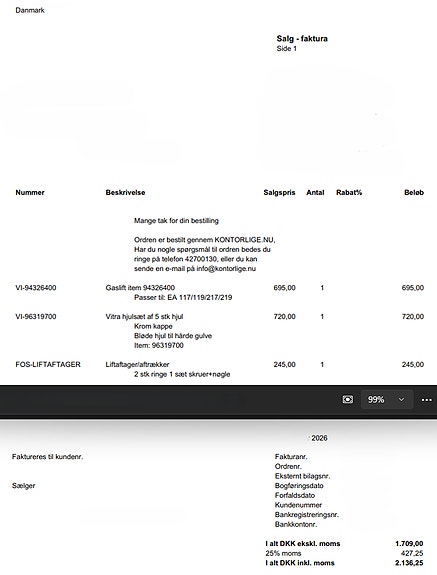Viewport: 437px width, 575px height.
Task: Click the 'Salg - faktura' heading
Action: pos(302,39)
